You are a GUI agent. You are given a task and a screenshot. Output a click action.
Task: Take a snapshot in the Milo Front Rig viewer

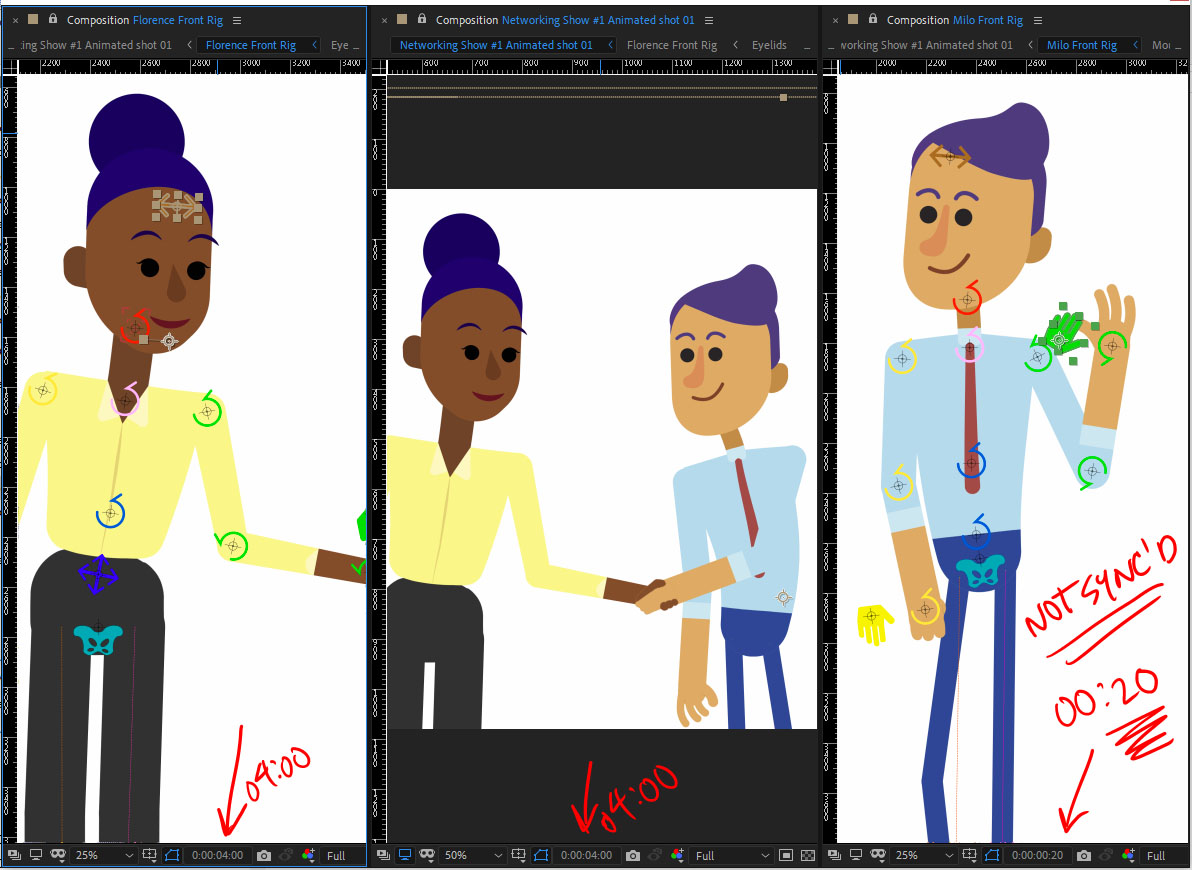pos(1083,856)
